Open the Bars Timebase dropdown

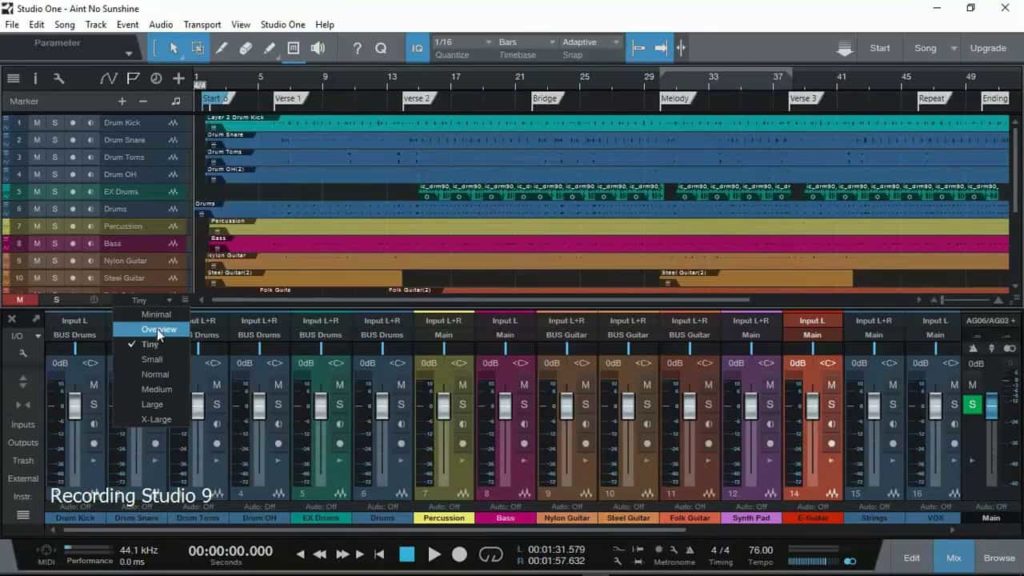[x=526, y=42]
